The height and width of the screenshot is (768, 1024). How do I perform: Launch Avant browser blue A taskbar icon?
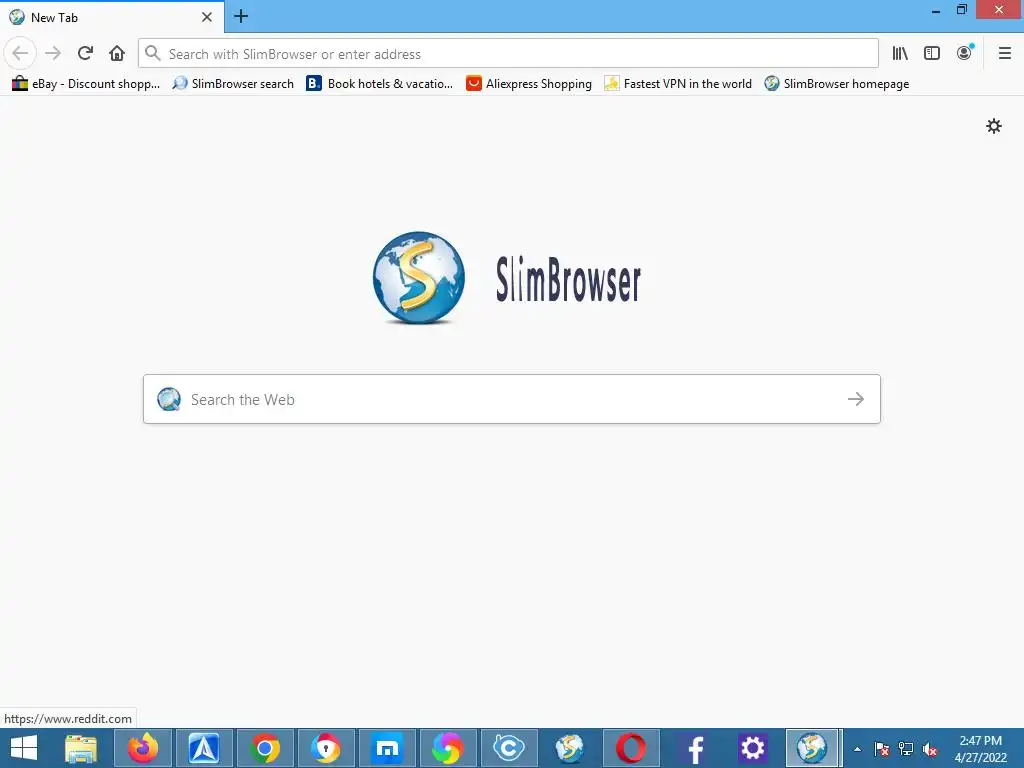[204, 748]
